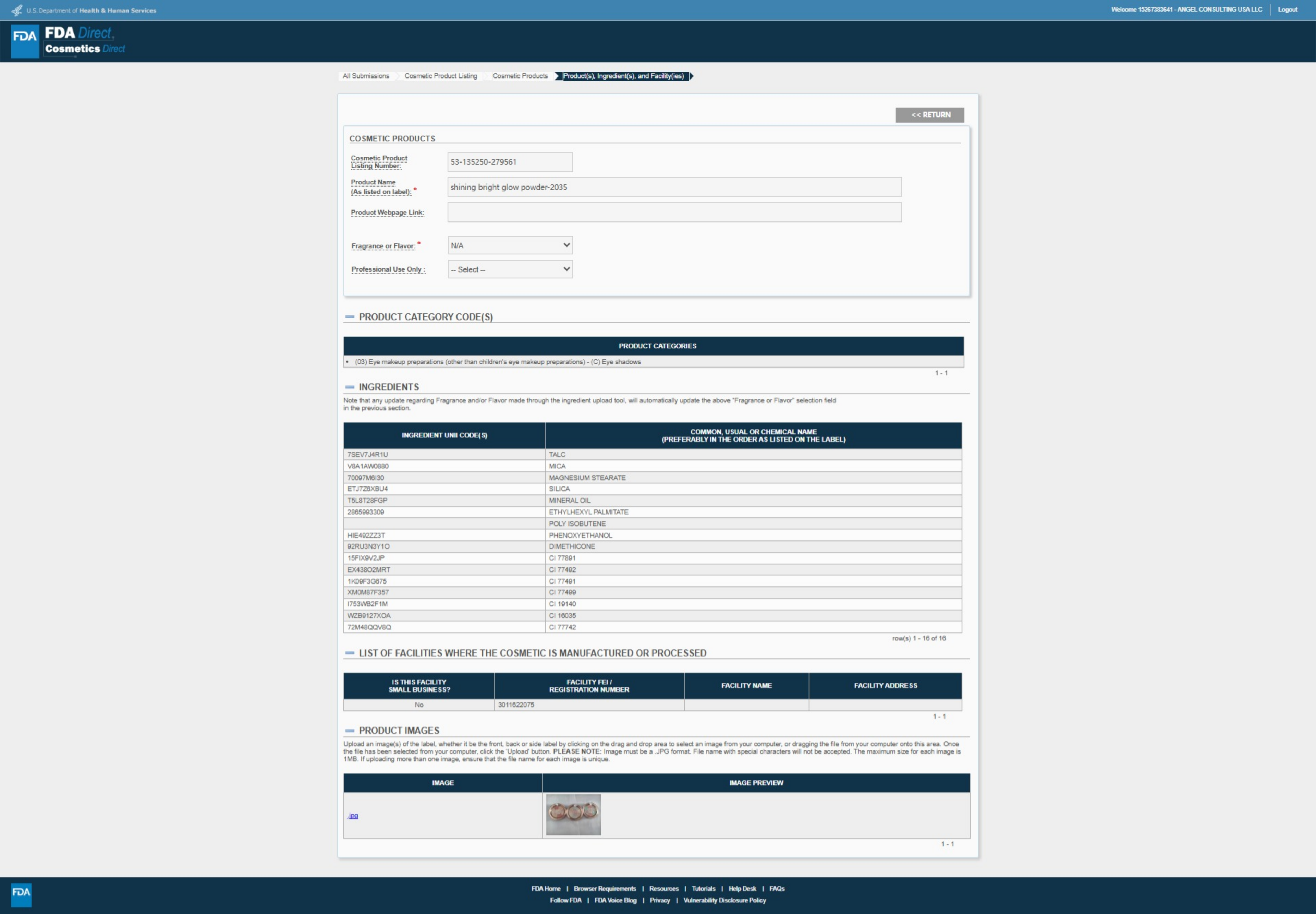1316x914 pixels.
Task: Collapse the Product Images section icon
Action: 350,731
